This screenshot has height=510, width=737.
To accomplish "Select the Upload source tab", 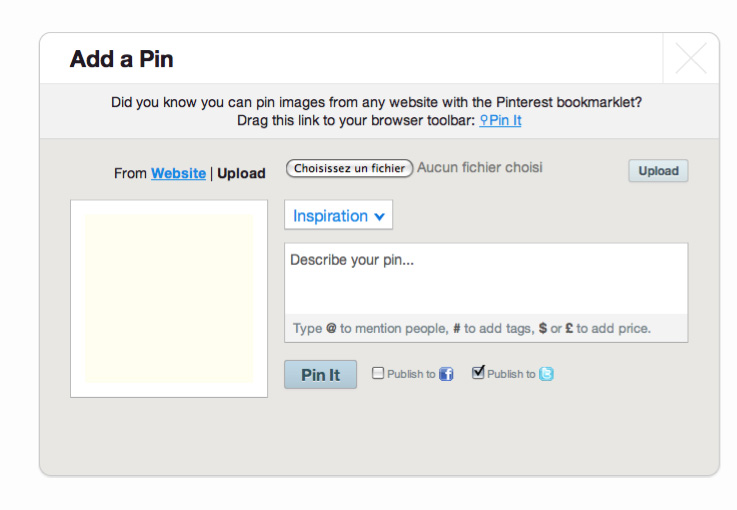I will [241, 173].
